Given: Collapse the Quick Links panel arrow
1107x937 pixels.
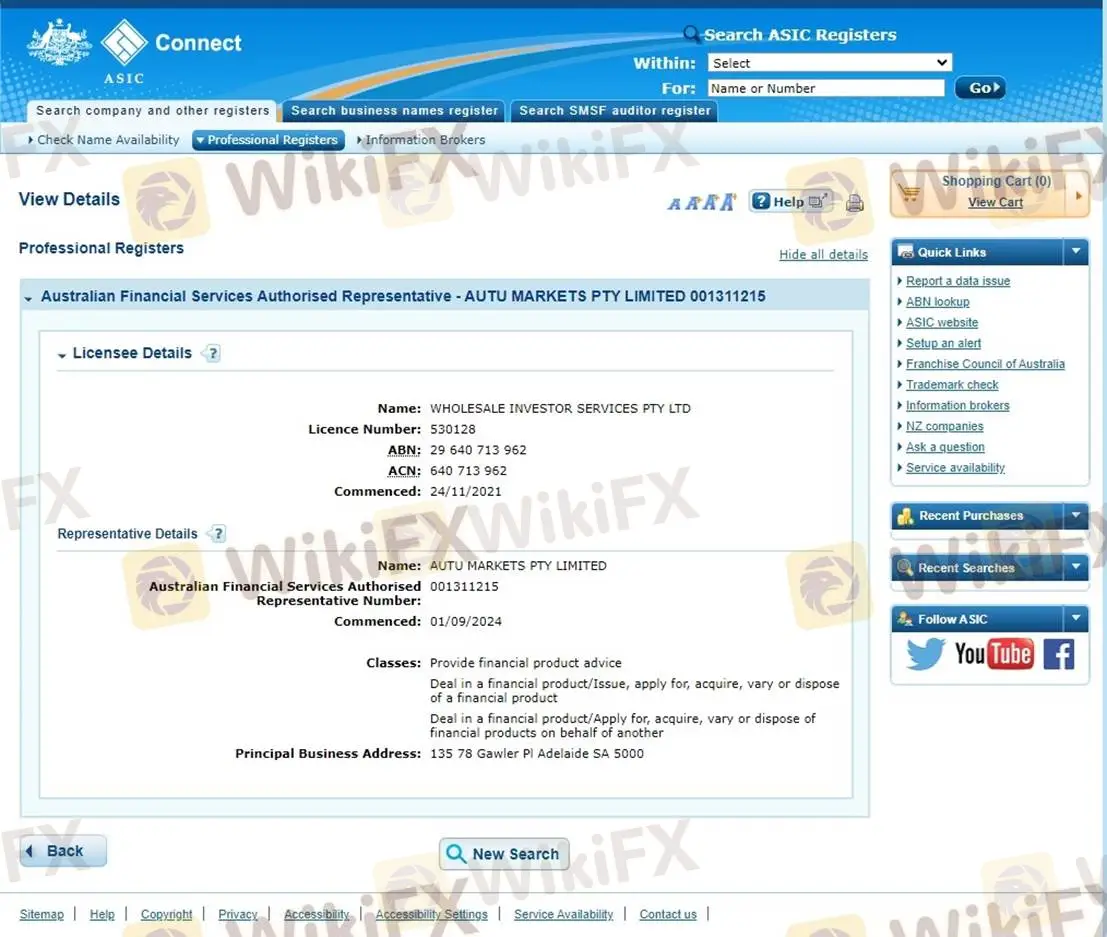Looking at the screenshot, I should [x=1076, y=251].
